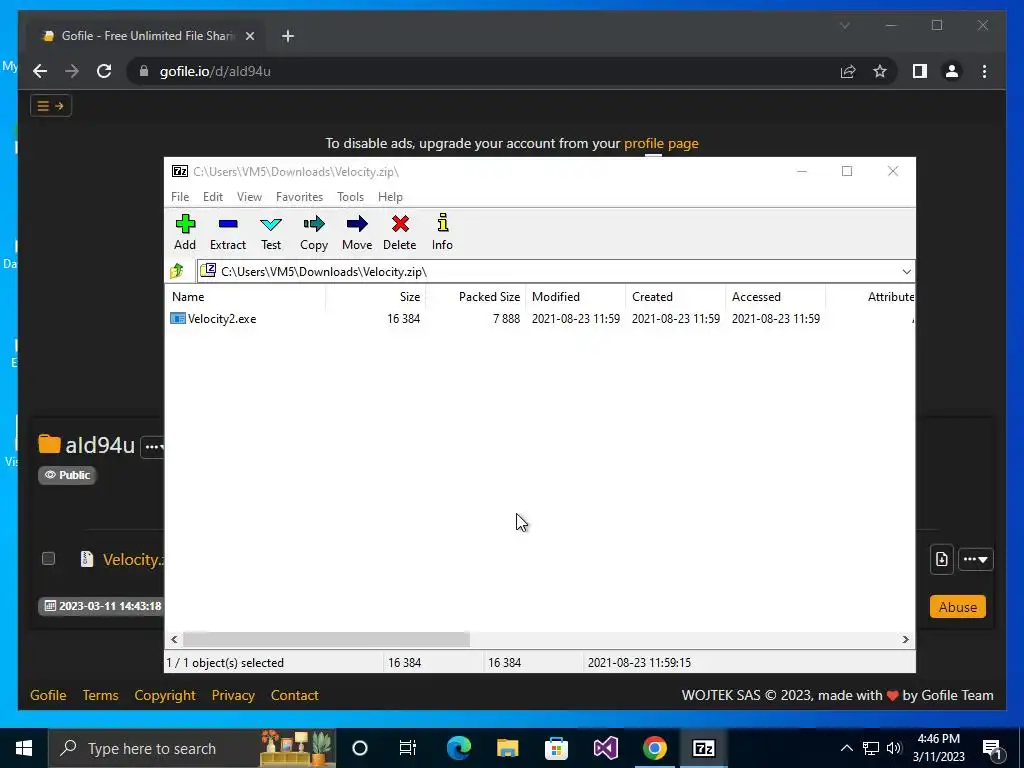Click the horizontal scrollbar thumb in 7-Zip
1024x768 pixels.
click(326, 639)
